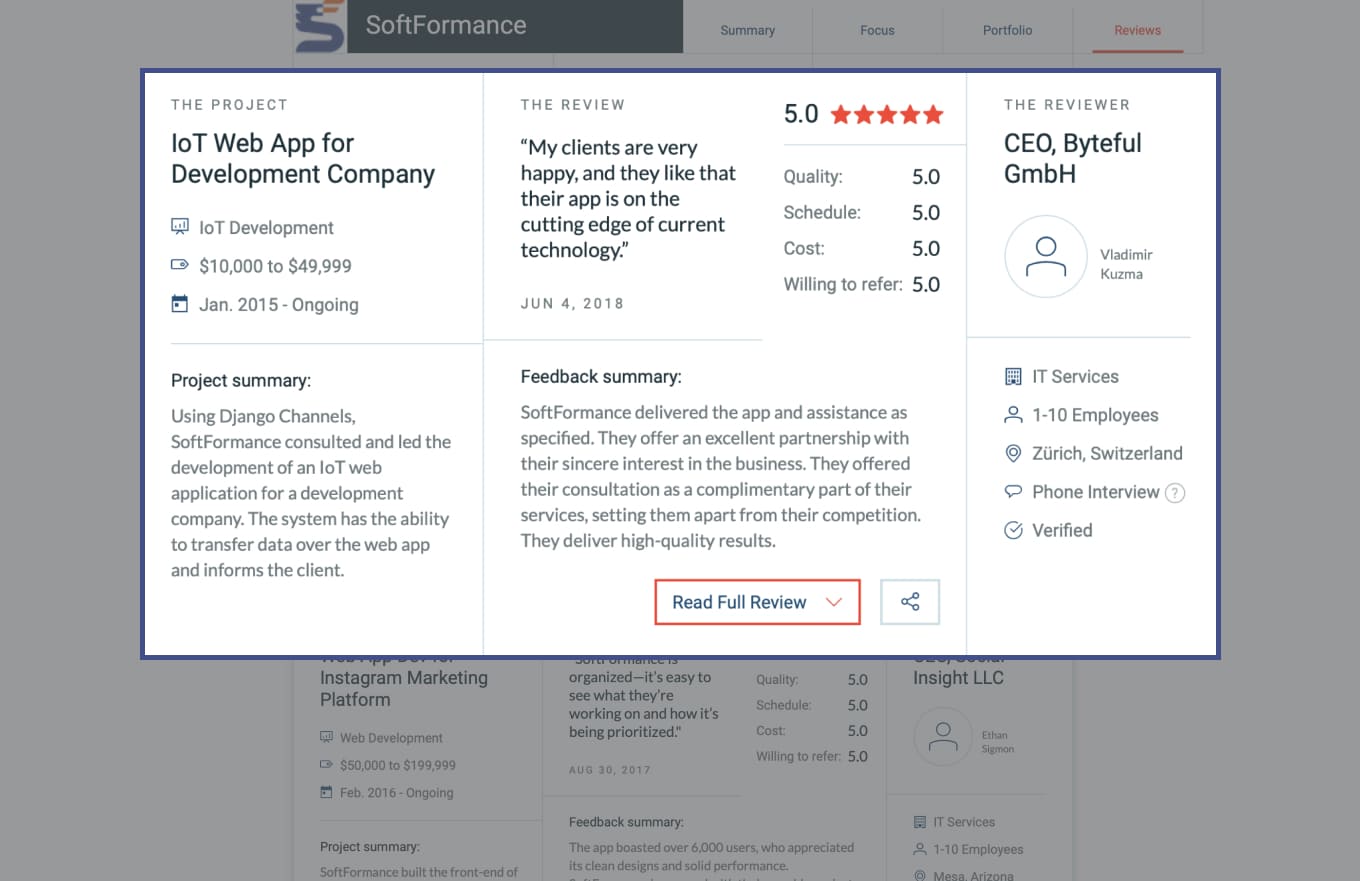Click the IoT Development category icon

(180, 228)
